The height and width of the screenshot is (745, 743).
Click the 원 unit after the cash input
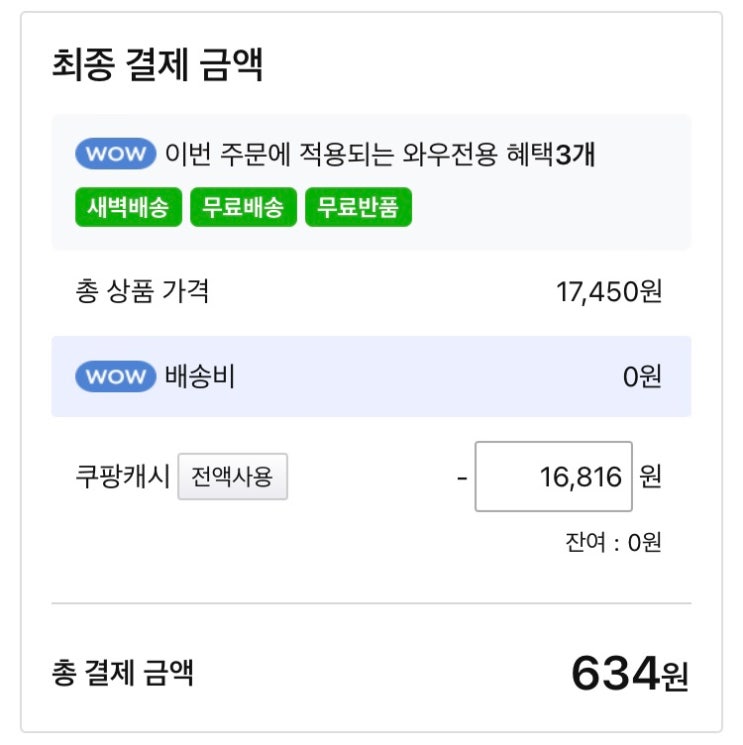(x=650, y=477)
